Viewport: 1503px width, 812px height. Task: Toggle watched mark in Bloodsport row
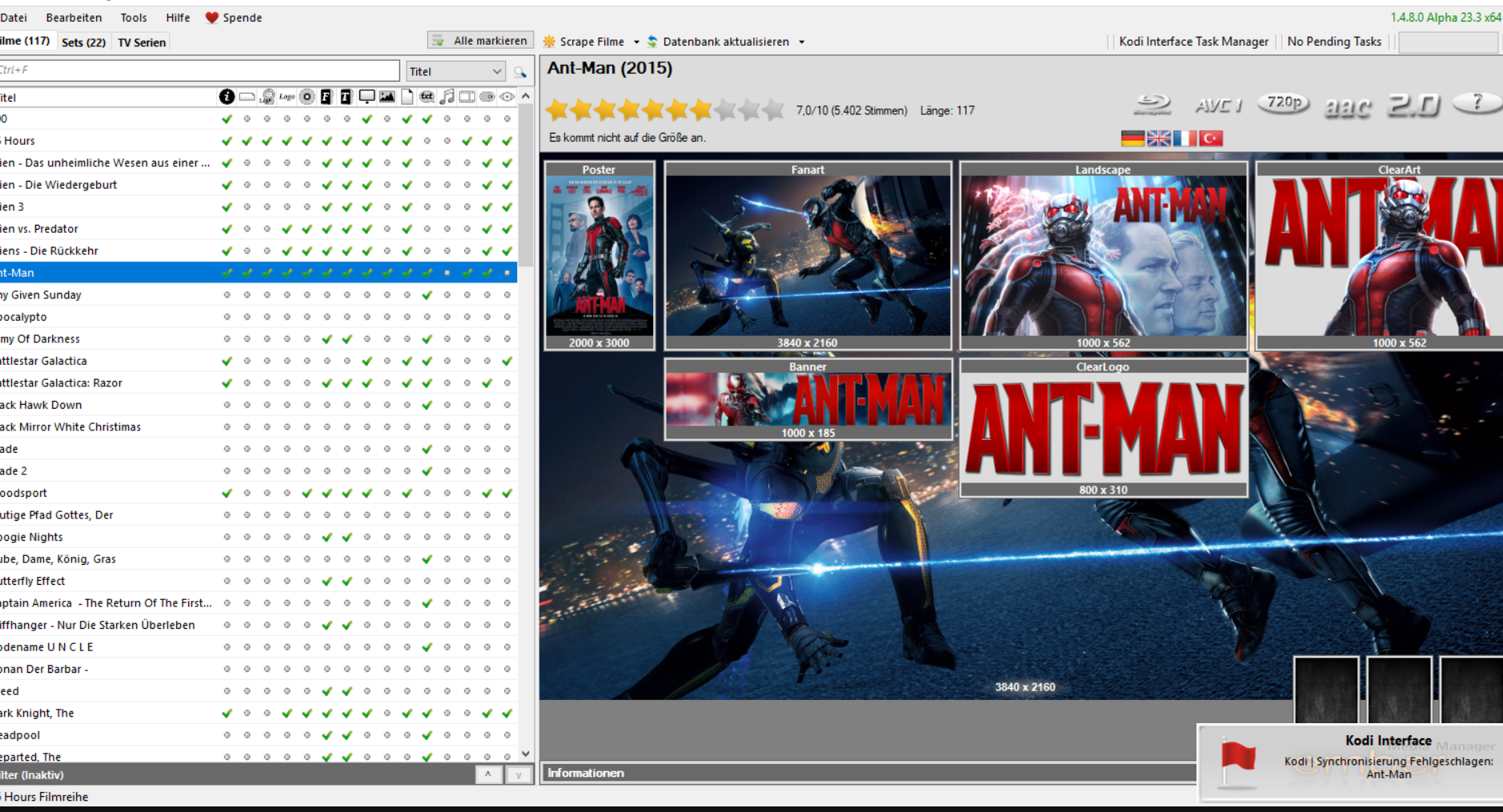click(x=507, y=493)
